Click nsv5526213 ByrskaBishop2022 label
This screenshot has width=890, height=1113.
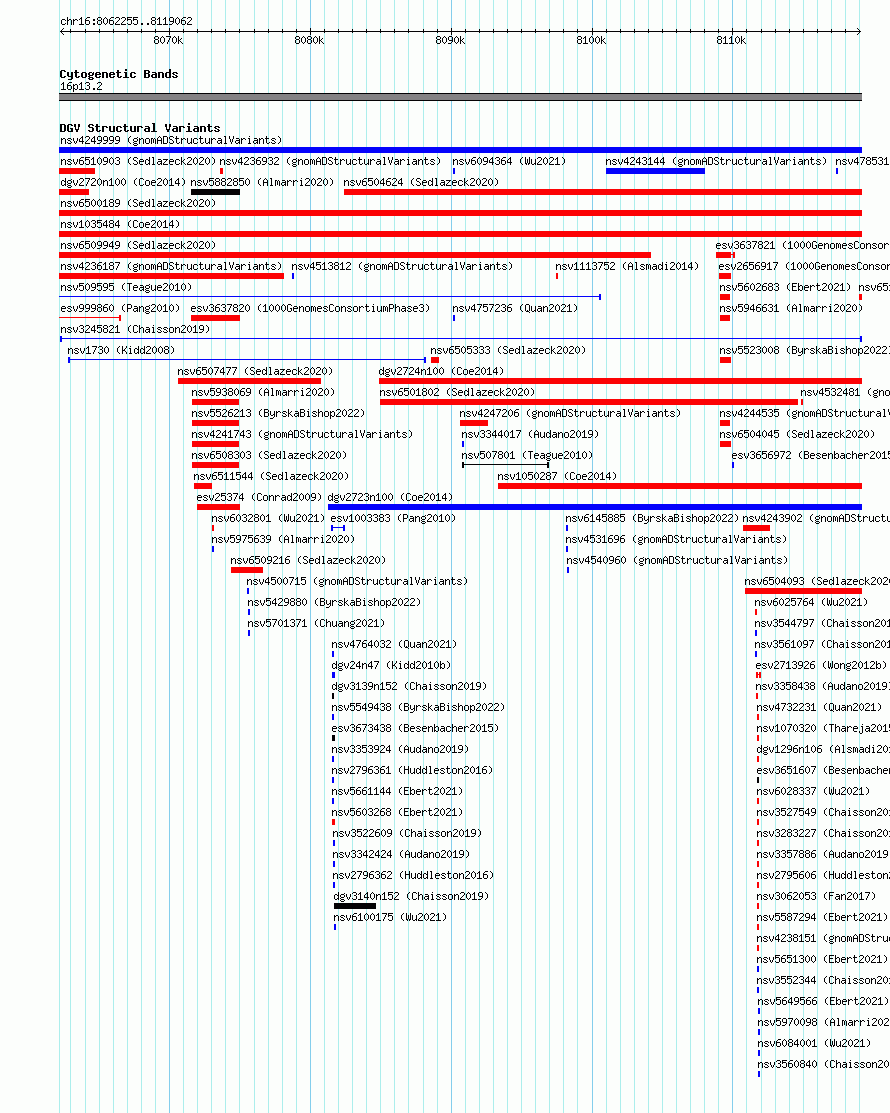click(x=278, y=413)
